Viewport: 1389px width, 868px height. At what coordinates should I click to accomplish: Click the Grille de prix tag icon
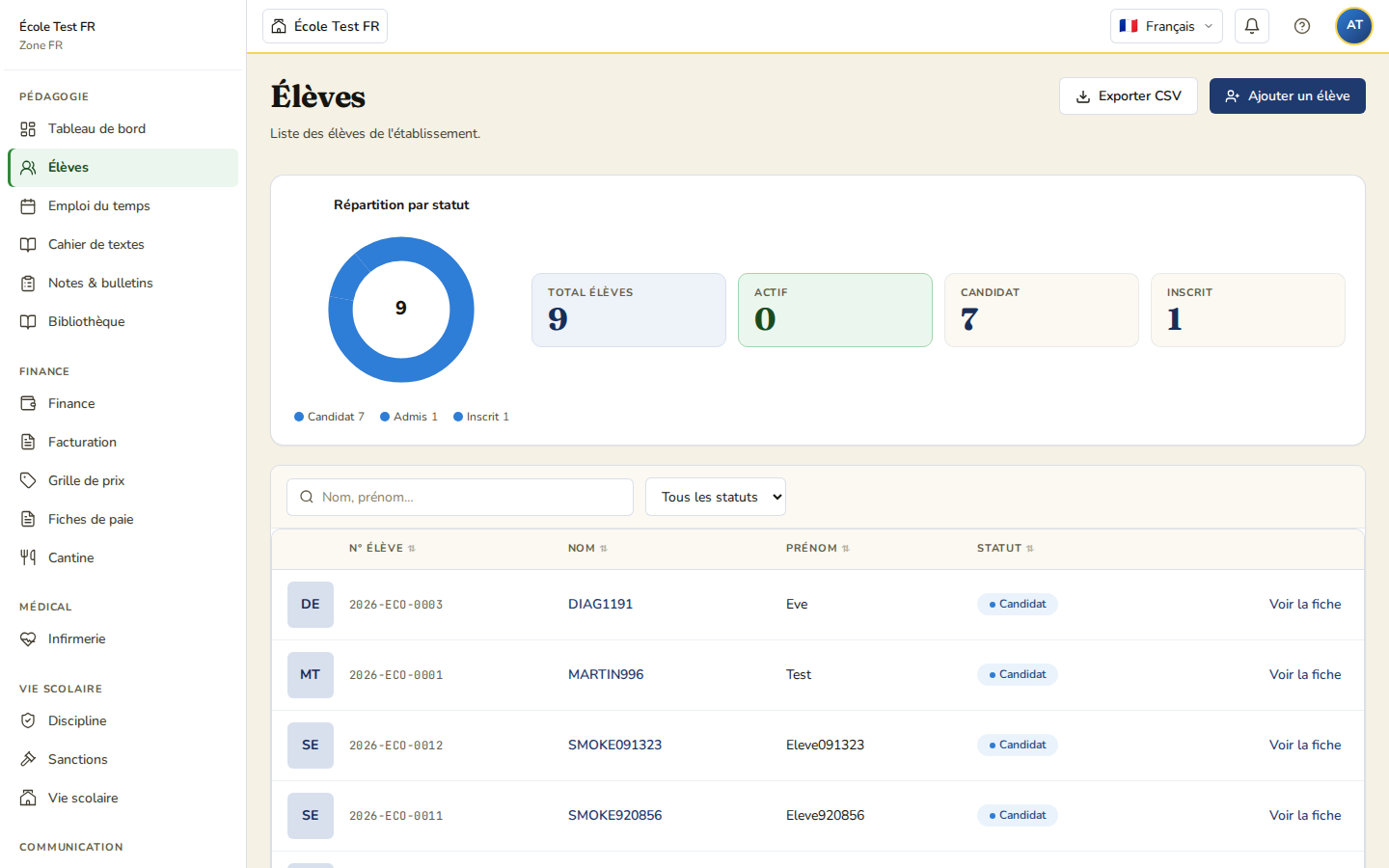[x=28, y=481]
